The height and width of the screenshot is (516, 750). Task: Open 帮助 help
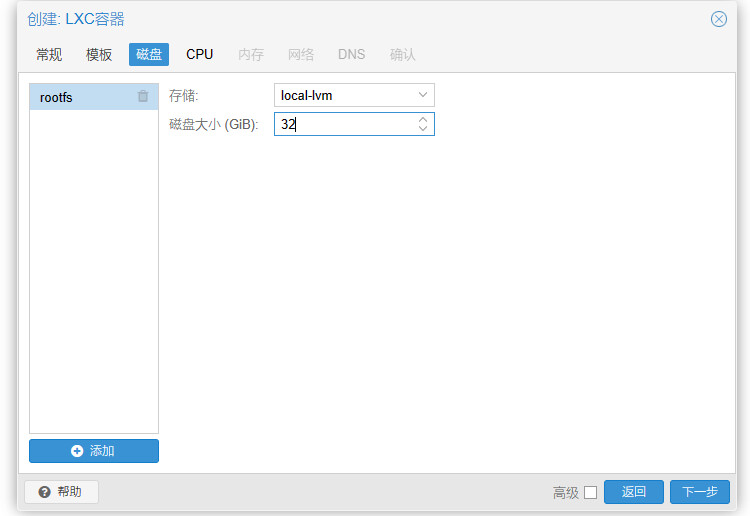point(61,492)
